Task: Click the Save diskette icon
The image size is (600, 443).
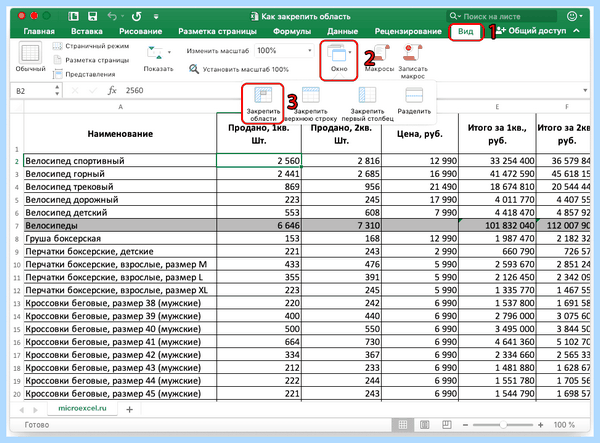Action: (x=92, y=16)
